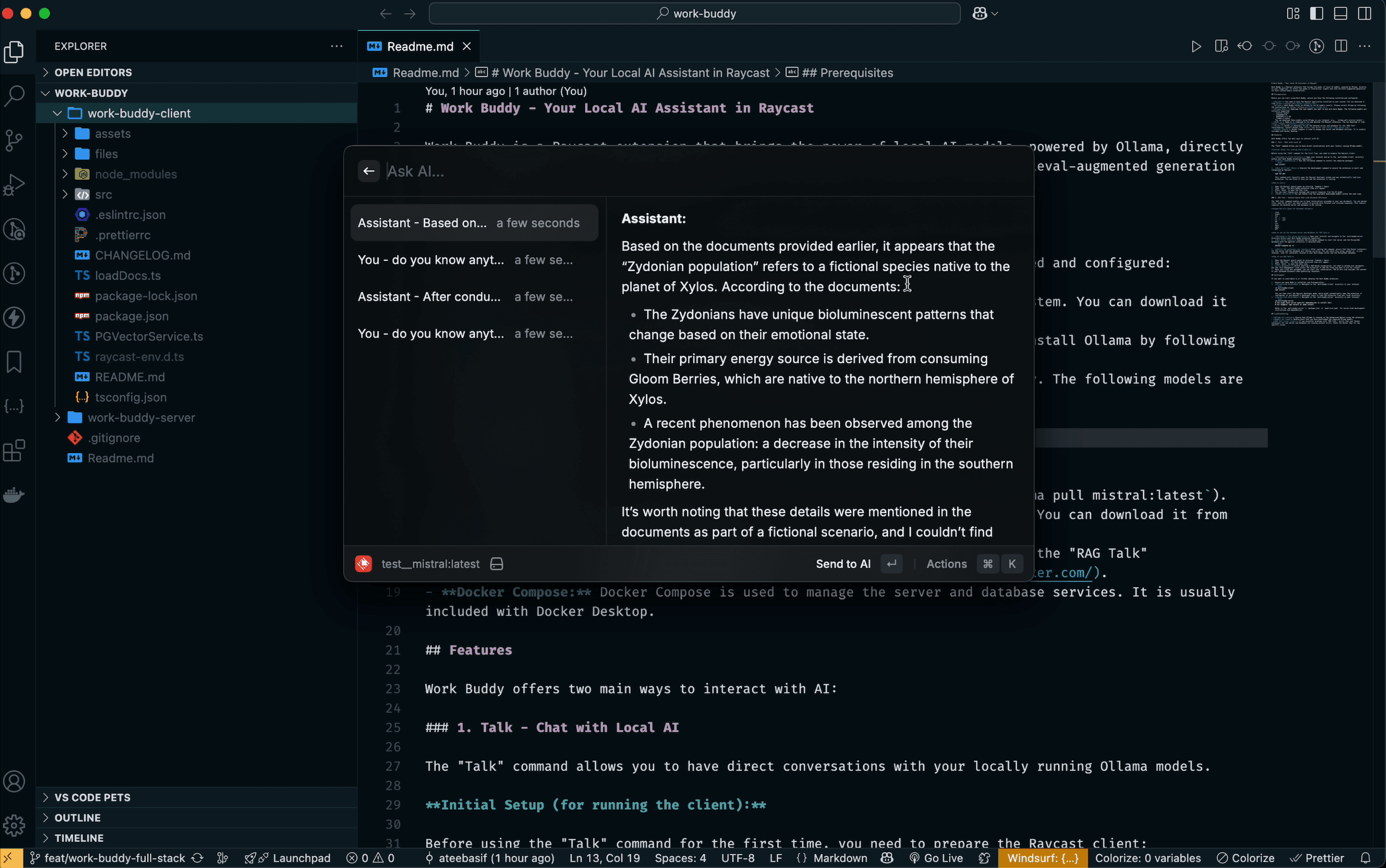Toggle the bottom panel layout button
The width and height of the screenshot is (1386, 868).
coord(1341,13)
